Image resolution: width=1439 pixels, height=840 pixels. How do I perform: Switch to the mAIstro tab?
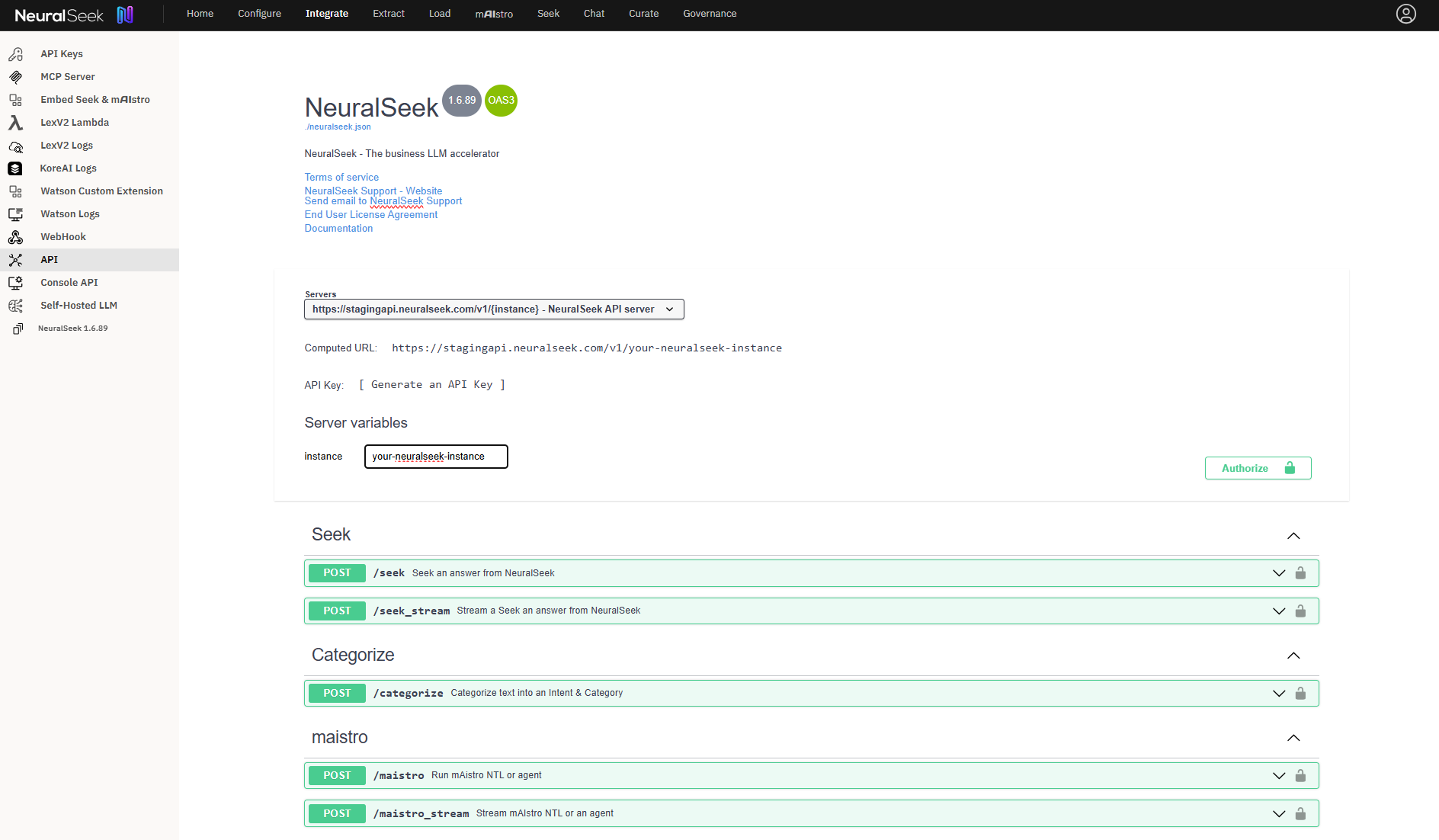(494, 14)
